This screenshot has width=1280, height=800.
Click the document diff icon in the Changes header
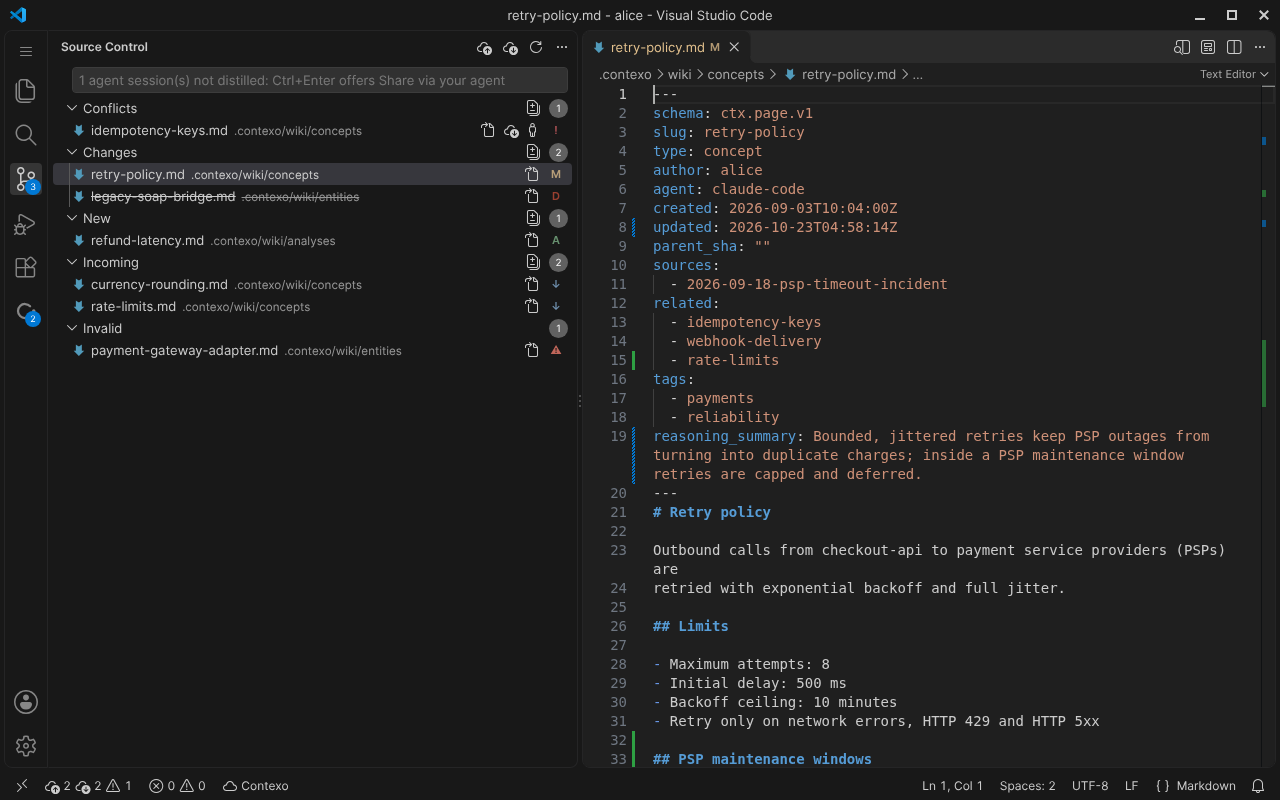tap(533, 153)
